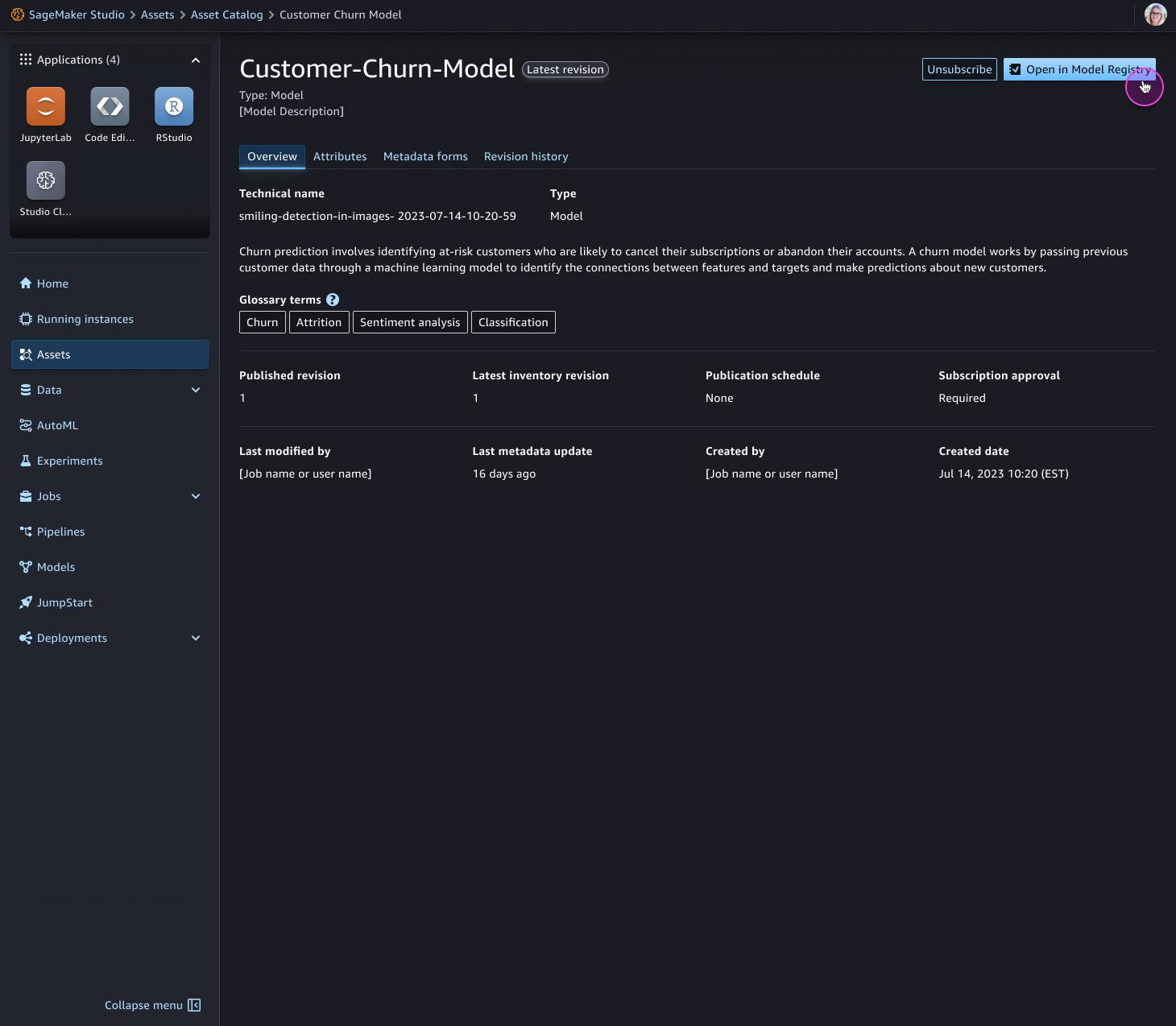Click the '[Model Description]' placeholder text
This screenshot has width=1176, height=1026.
(292, 111)
